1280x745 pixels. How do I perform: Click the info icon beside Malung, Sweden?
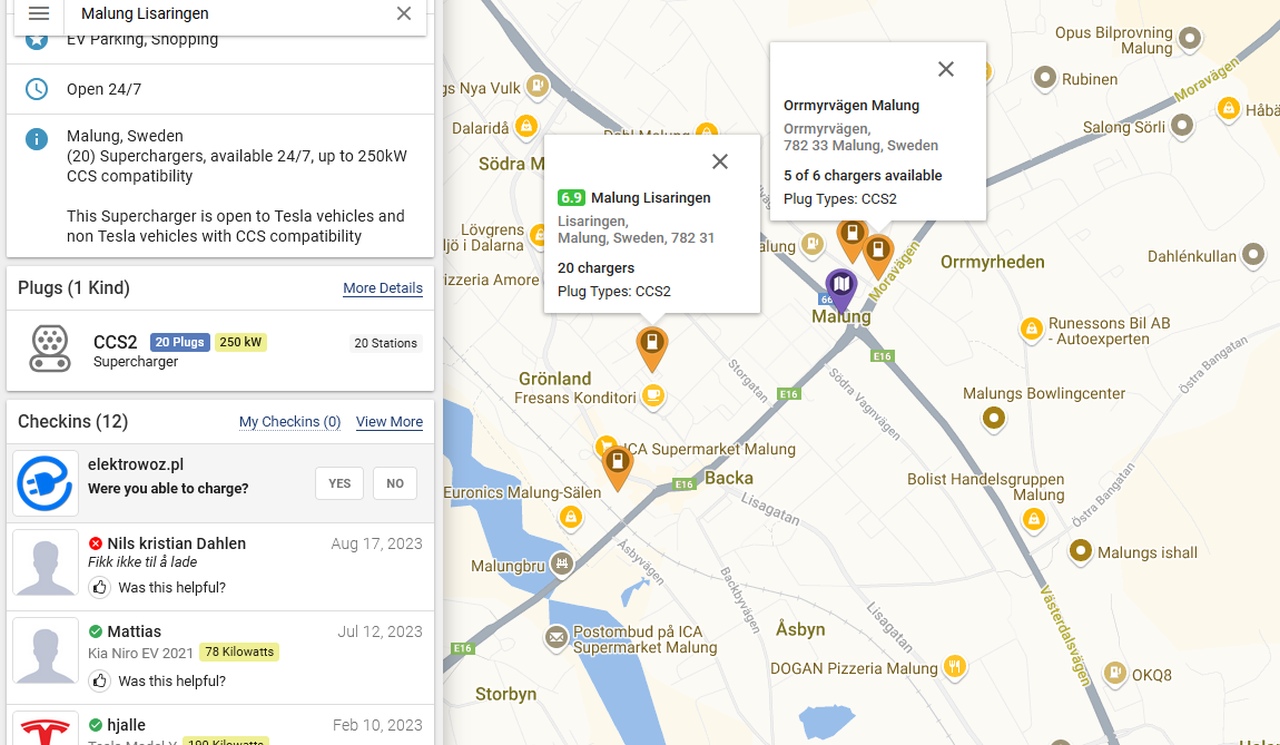[36, 139]
